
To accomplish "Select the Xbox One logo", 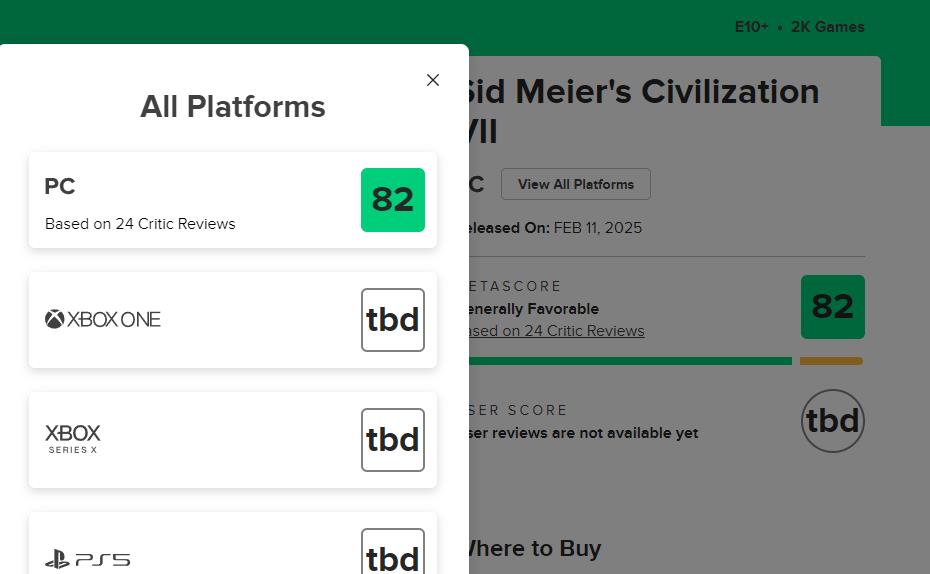I will [x=102, y=319].
